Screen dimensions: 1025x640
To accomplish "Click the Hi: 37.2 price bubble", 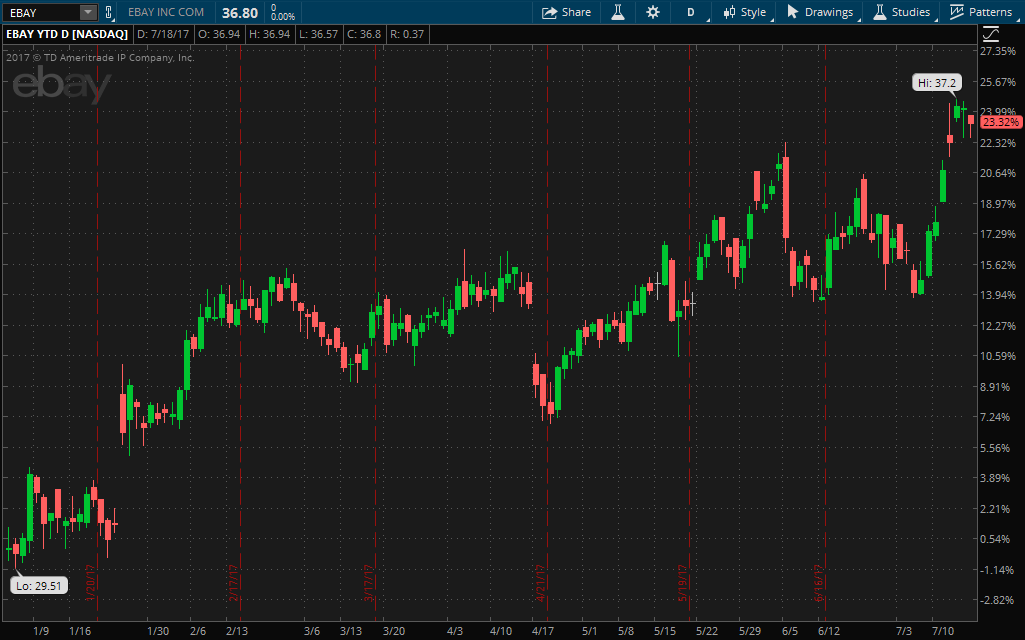I will [935, 82].
